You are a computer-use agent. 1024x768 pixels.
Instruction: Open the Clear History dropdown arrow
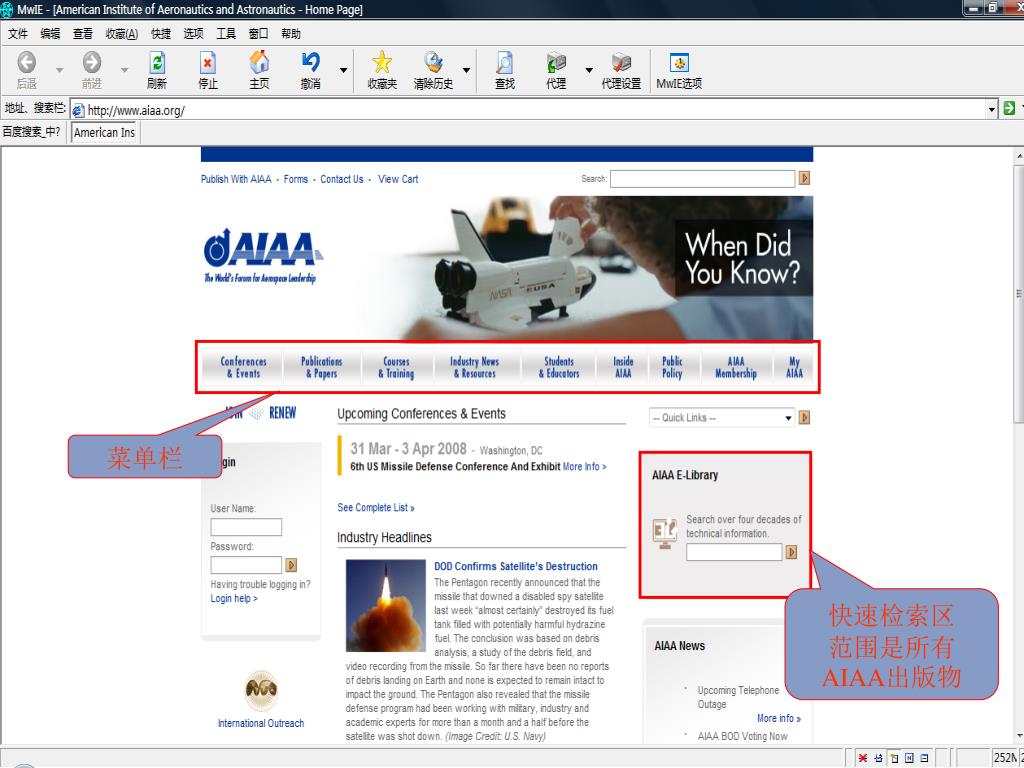[x=466, y=70]
